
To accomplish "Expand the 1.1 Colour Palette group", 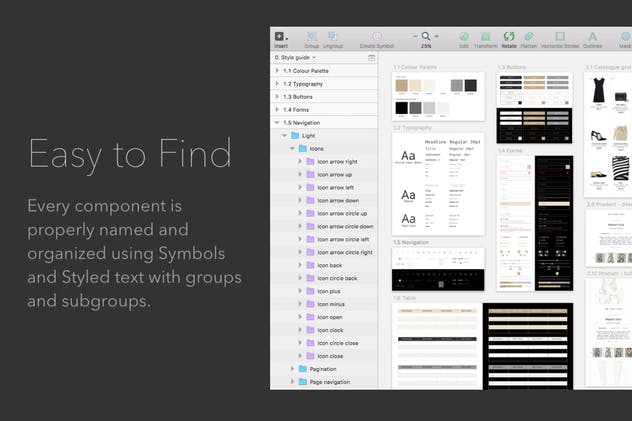I will [x=277, y=71].
